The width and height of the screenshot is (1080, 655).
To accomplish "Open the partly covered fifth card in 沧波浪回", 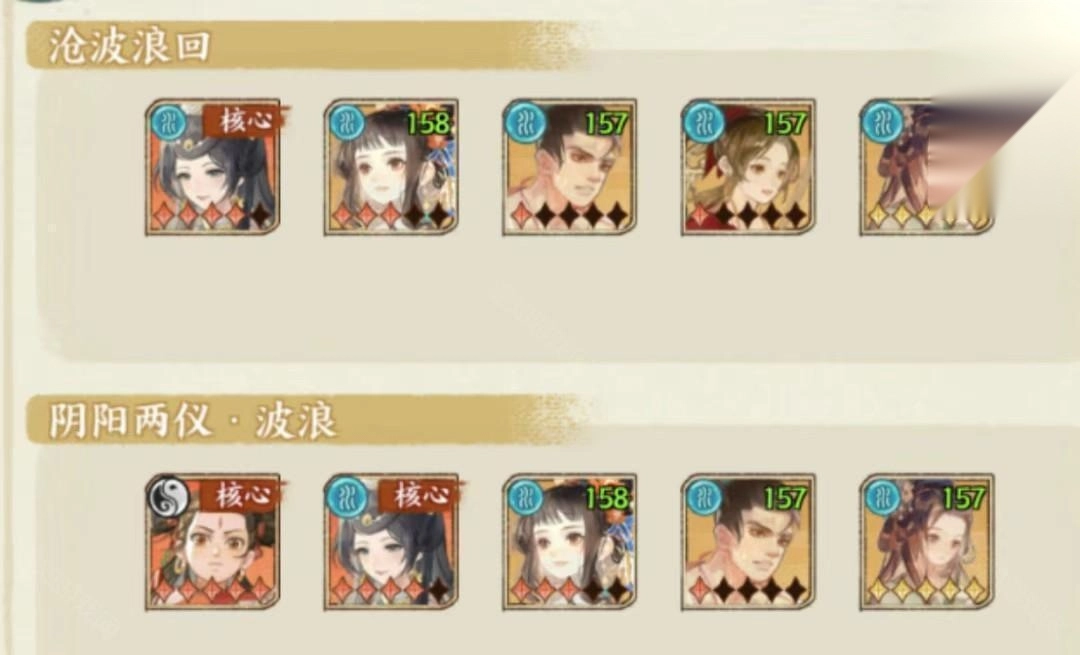I will click(926, 167).
